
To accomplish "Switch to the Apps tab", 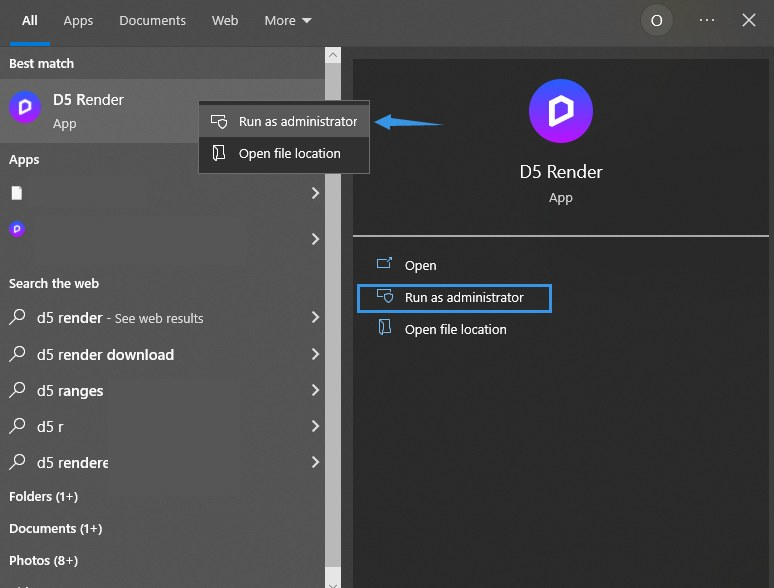I will click(78, 21).
